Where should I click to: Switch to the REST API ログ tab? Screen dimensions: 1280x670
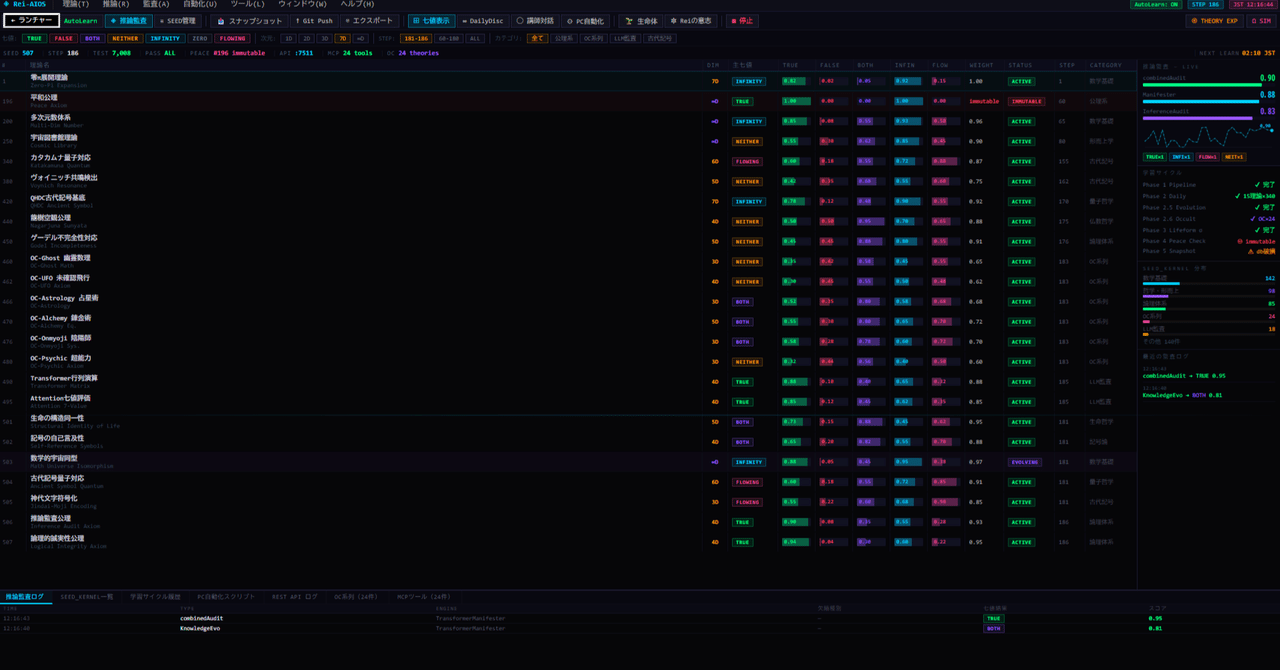(295, 597)
